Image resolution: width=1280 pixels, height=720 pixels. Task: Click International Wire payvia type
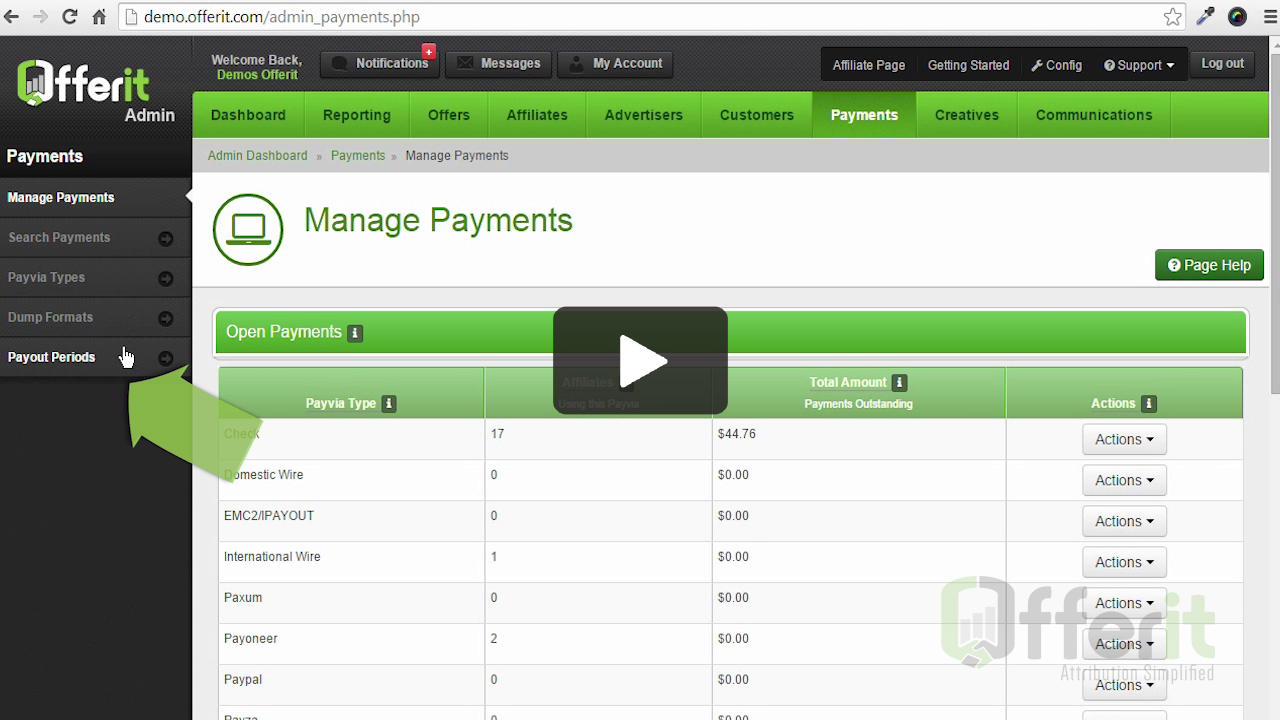coord(272,557)
